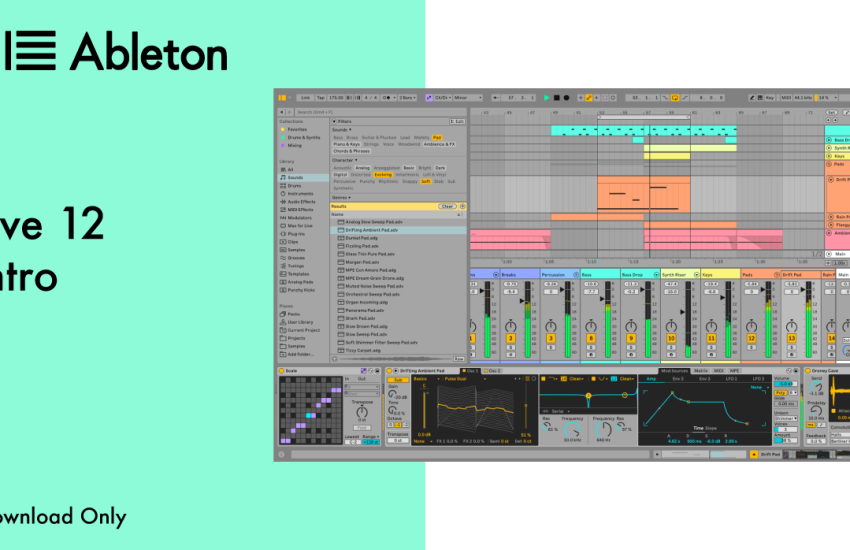Image resolution: width=850 pixels, height=550 pixels.
Task: Switch to the Osc 2 tab
Action: pyautogui.click(x=493, y=371)
